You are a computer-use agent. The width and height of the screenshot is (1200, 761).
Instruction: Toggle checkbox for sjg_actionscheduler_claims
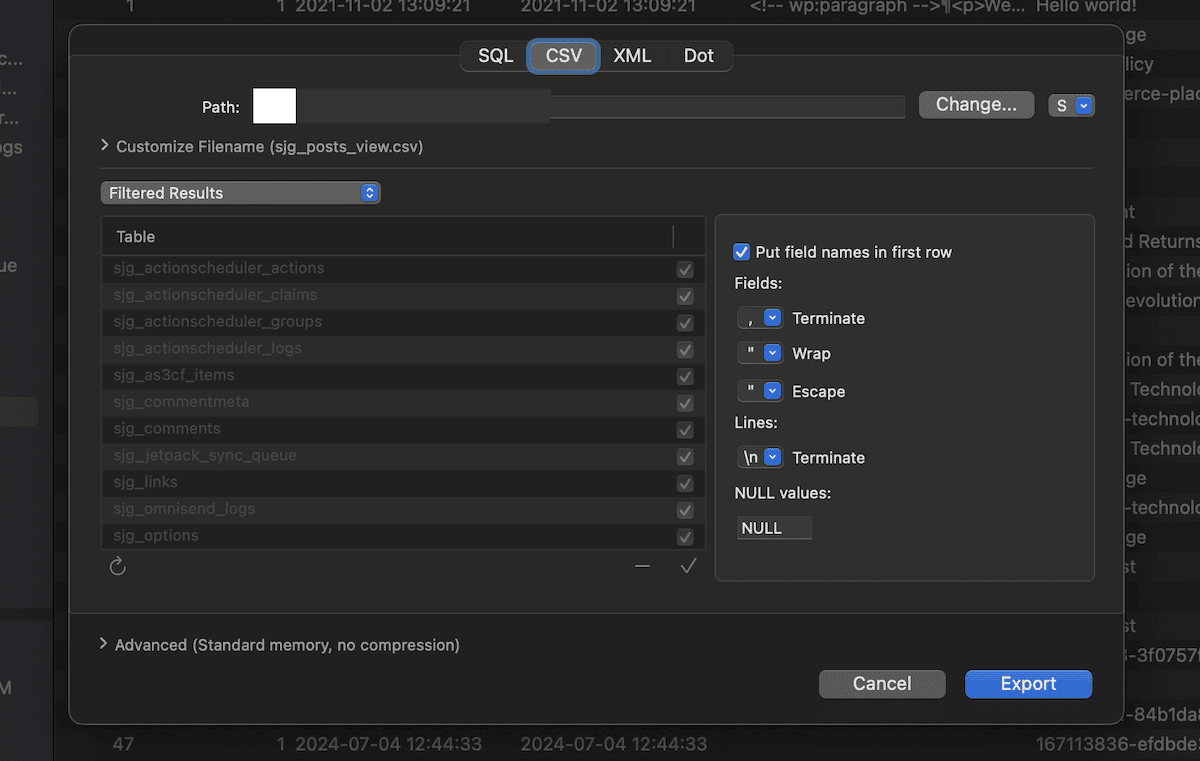[x=685, y=296]
